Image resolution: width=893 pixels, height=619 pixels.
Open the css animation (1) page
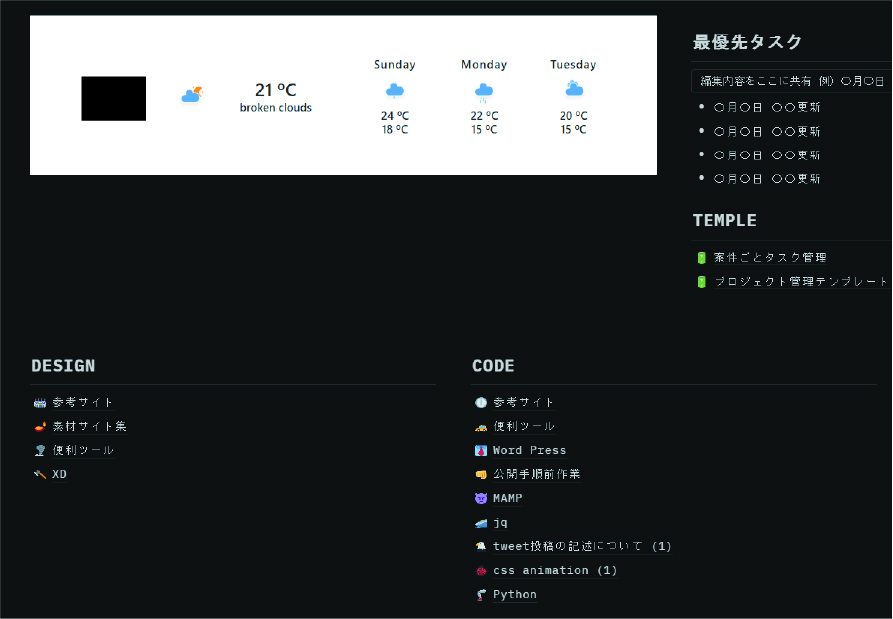click(x=555, y=571)
